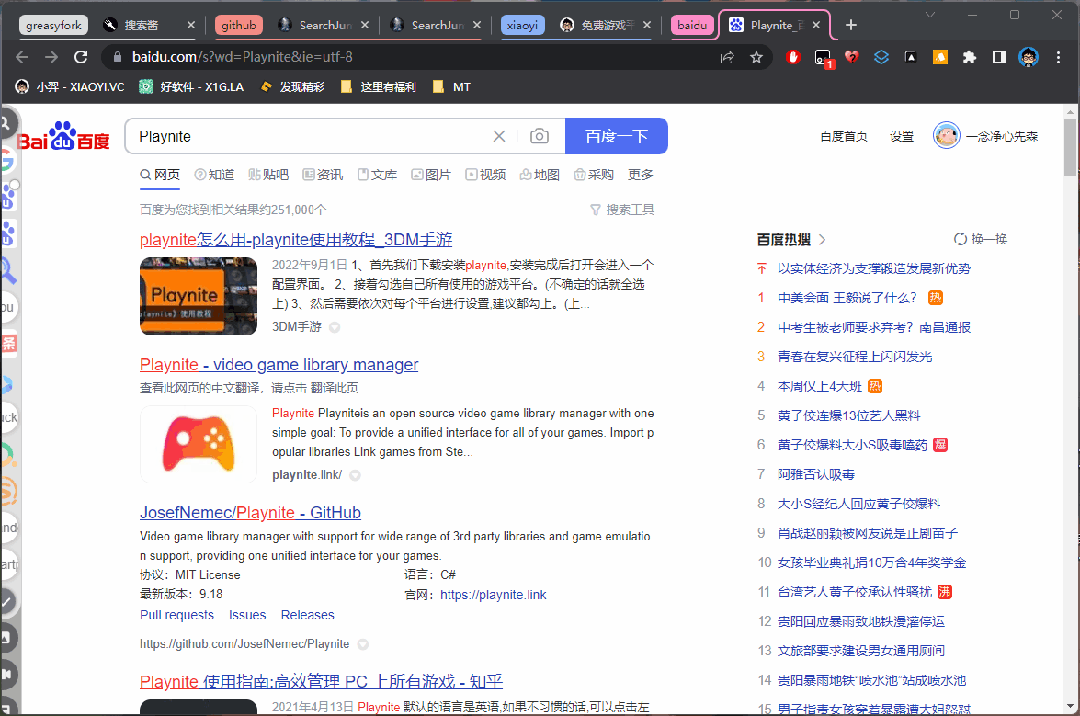The image size is (1080, 716).
Task: Open JosefNemec/Playnite - GitHub result
Action: (x=250, y=513)
